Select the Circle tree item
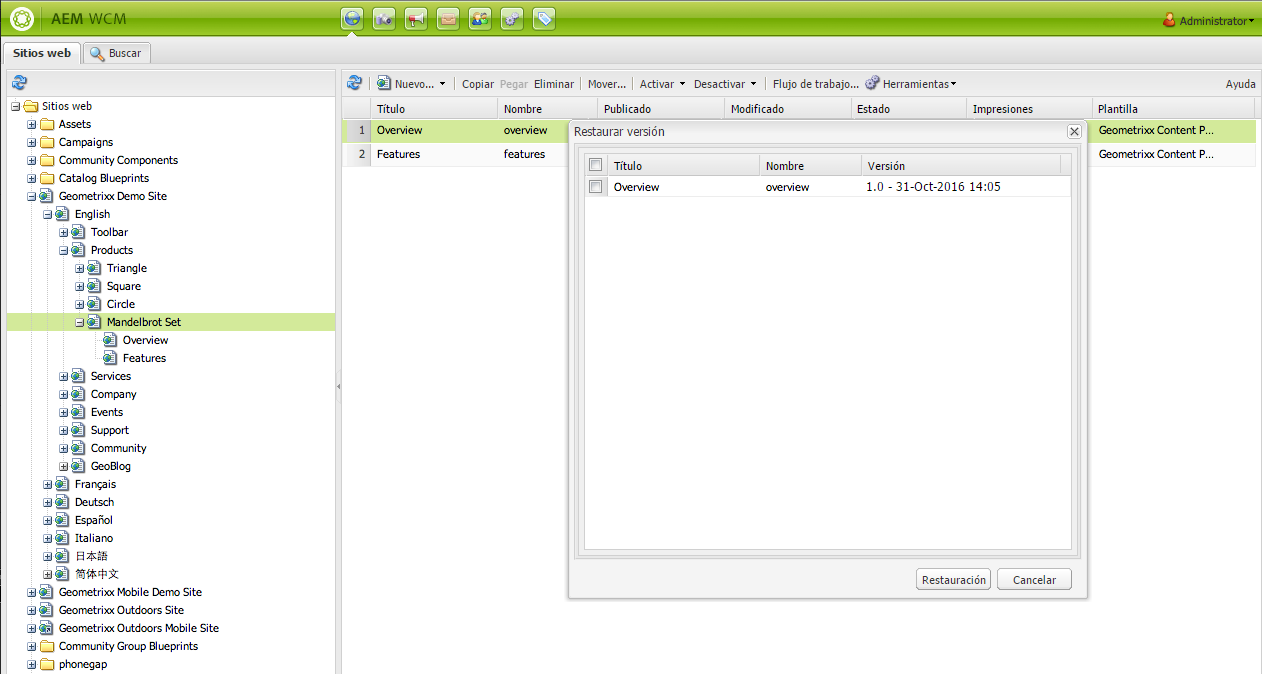The height and width of the screenshot is (674, 1262). click(x=121, y=304)
